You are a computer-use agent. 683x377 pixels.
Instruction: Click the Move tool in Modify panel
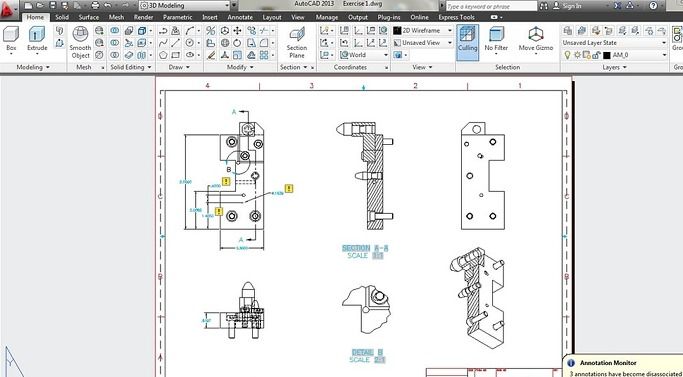pyautogui.click(x=237, y=31)
